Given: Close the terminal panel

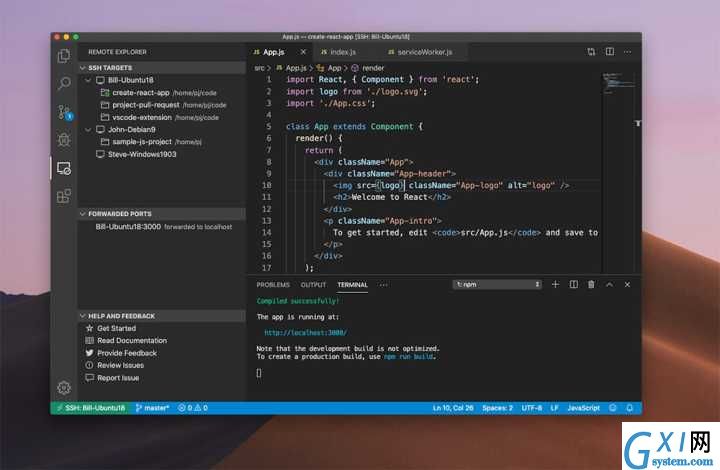Looking at the screenshot, I should click(627, 285).
